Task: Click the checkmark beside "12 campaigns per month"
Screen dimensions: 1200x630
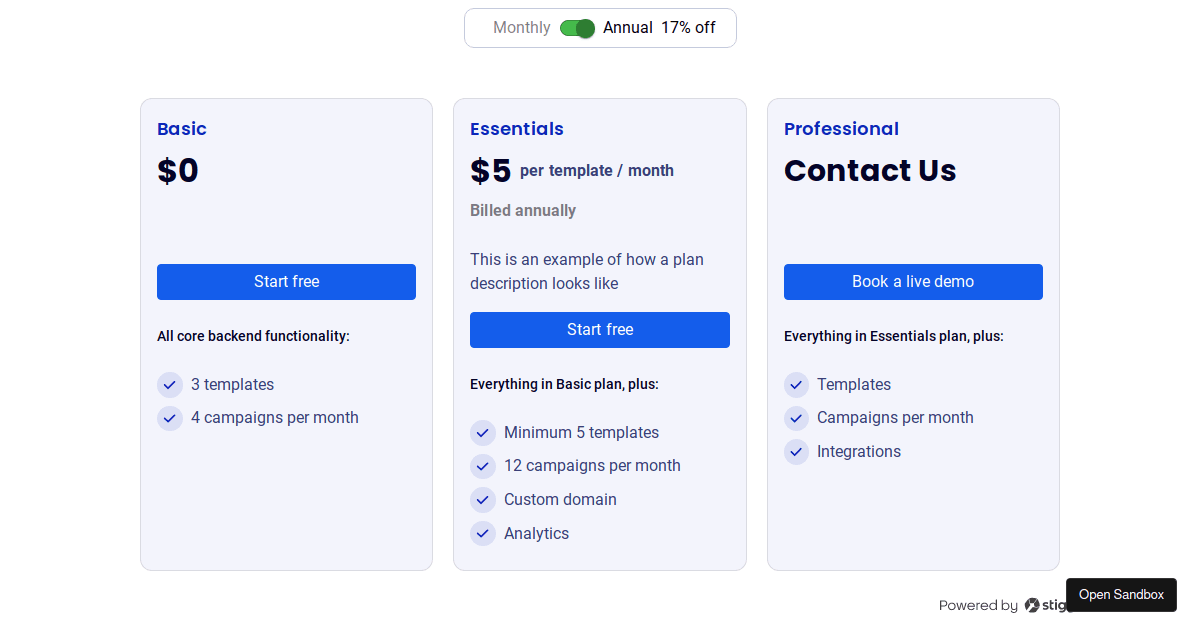Action: point(483,466)
